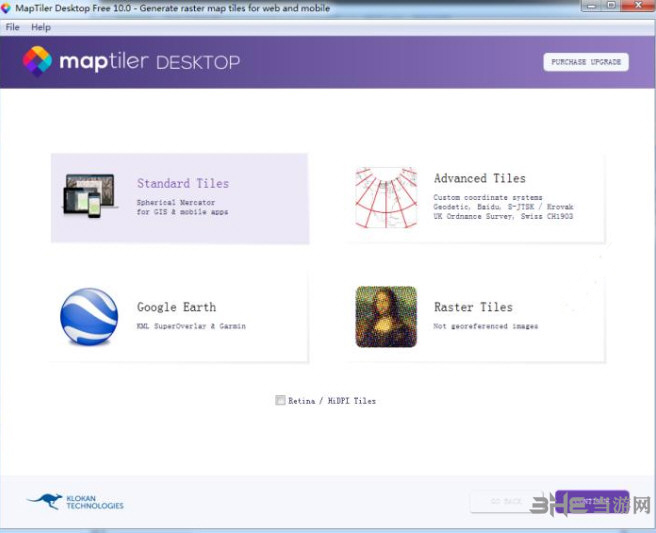The height and width of the screenshot is (533, 656).
Task: Click 'Custom coordinate systems' description text
Action: pyautogui.click(x=488, y=197)
